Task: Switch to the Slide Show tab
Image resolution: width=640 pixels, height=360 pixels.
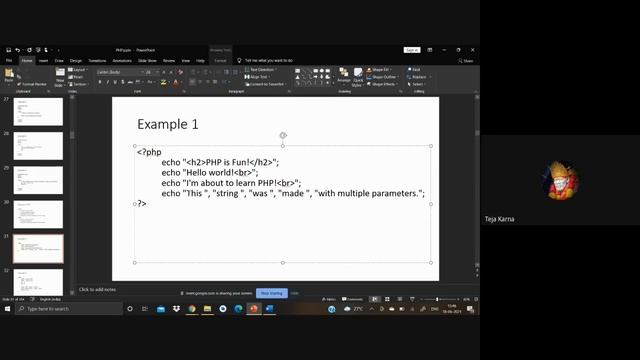Action: [x=147, y=60]
